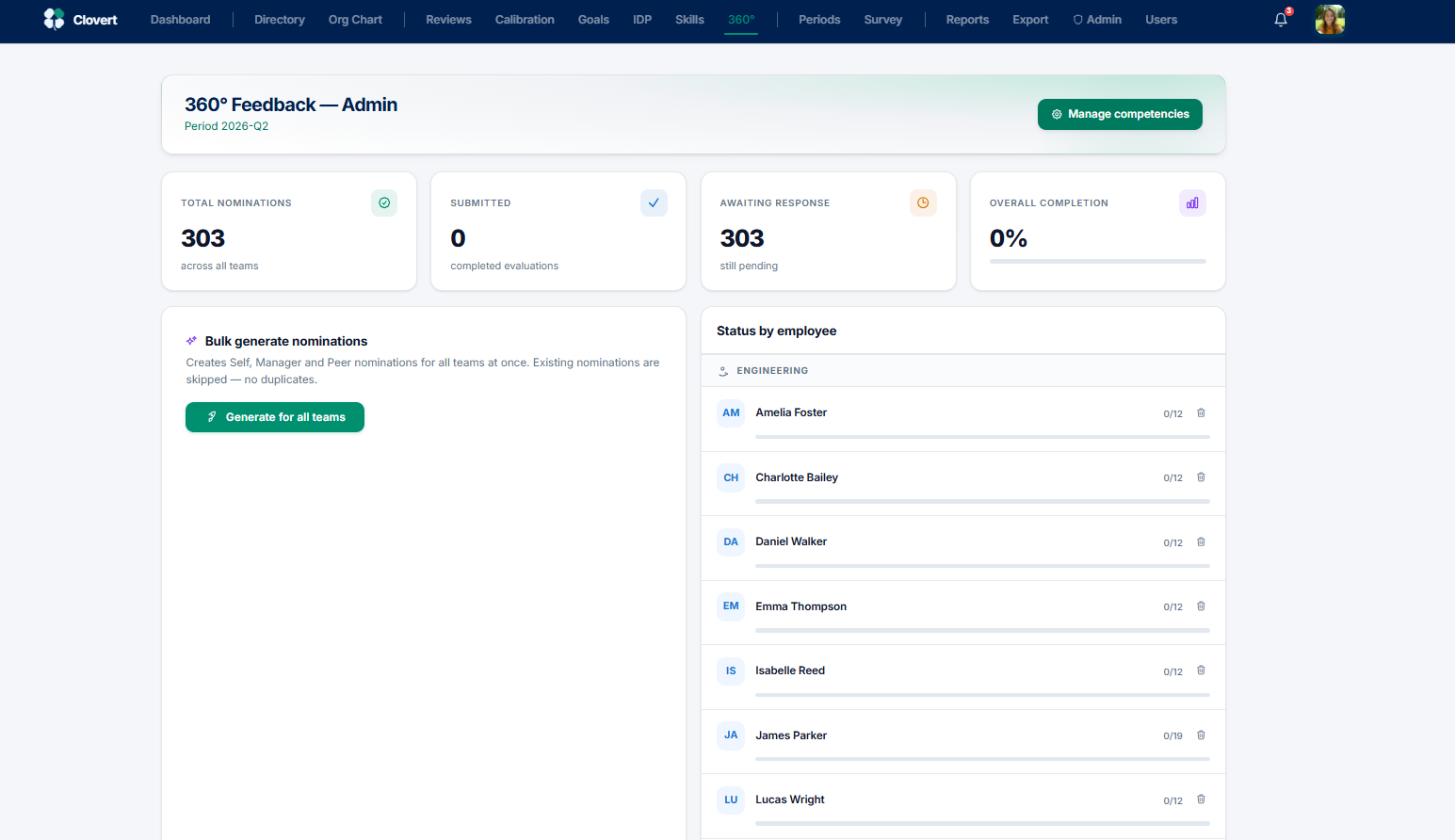The image size is (1455, 840).
Task: Click the IS avatar badge
Action: point(731,670)
